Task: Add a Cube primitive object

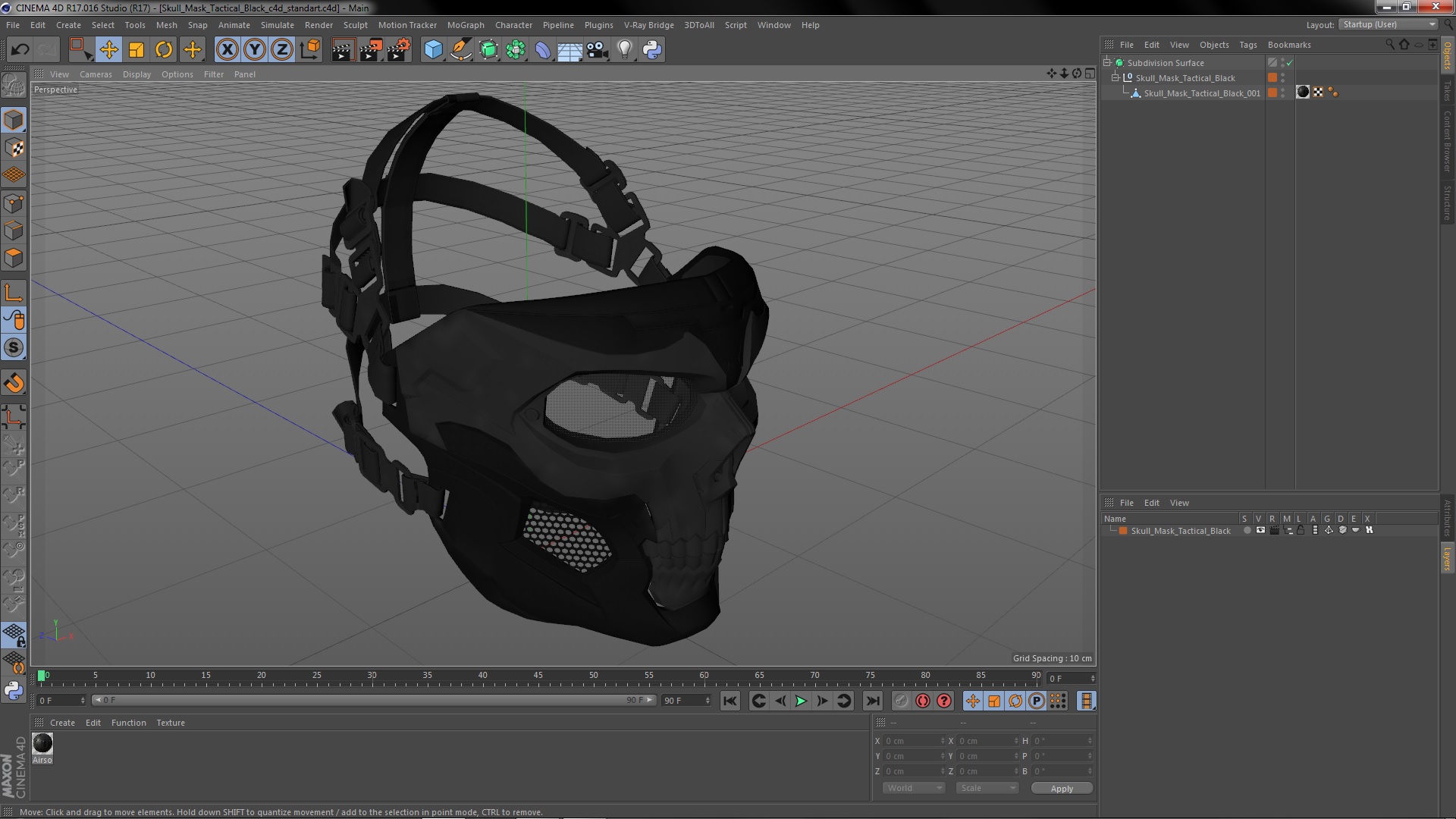Action: pyautogui.click(x=433, y=50)
